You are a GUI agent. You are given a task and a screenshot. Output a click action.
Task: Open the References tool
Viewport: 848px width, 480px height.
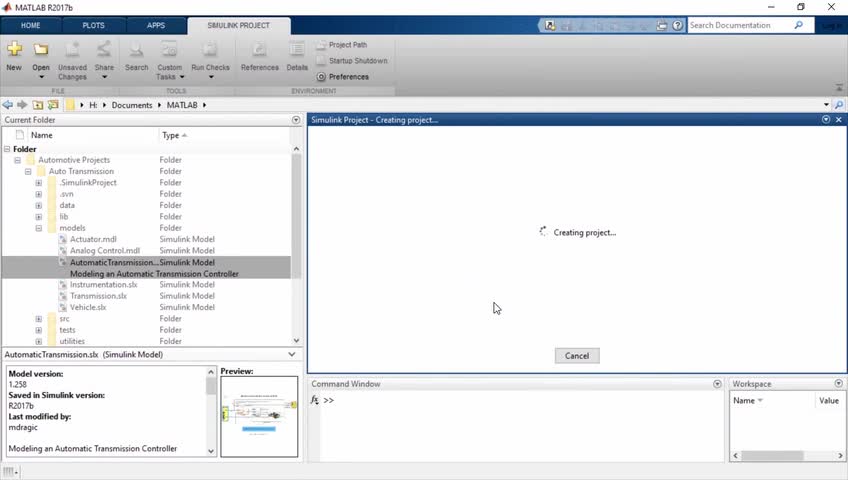[260, 56]
